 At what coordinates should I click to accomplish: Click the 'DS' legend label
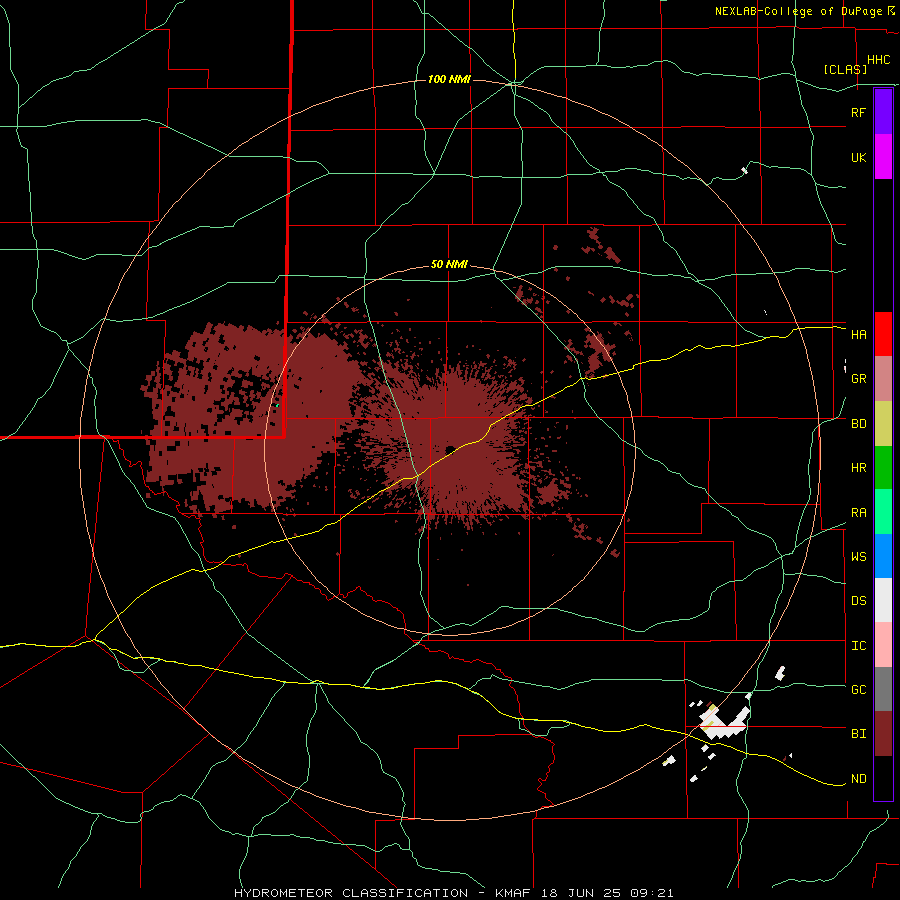[858, 600]
